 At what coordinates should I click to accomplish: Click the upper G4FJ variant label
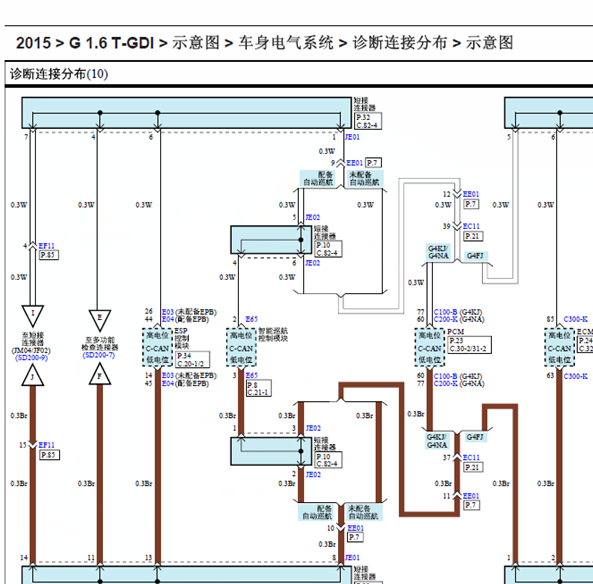coord(475,256)
